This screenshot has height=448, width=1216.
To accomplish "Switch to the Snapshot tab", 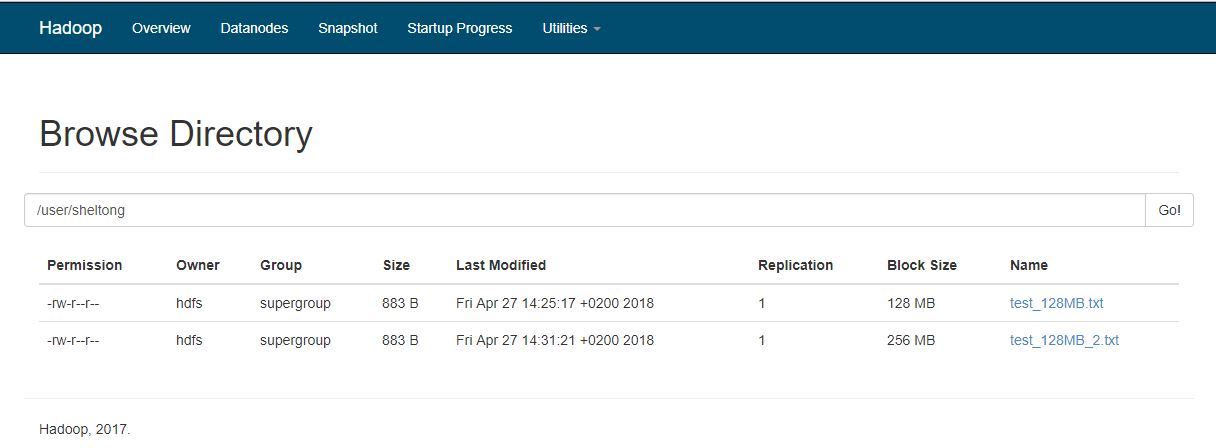I will [x=347, y=28].
